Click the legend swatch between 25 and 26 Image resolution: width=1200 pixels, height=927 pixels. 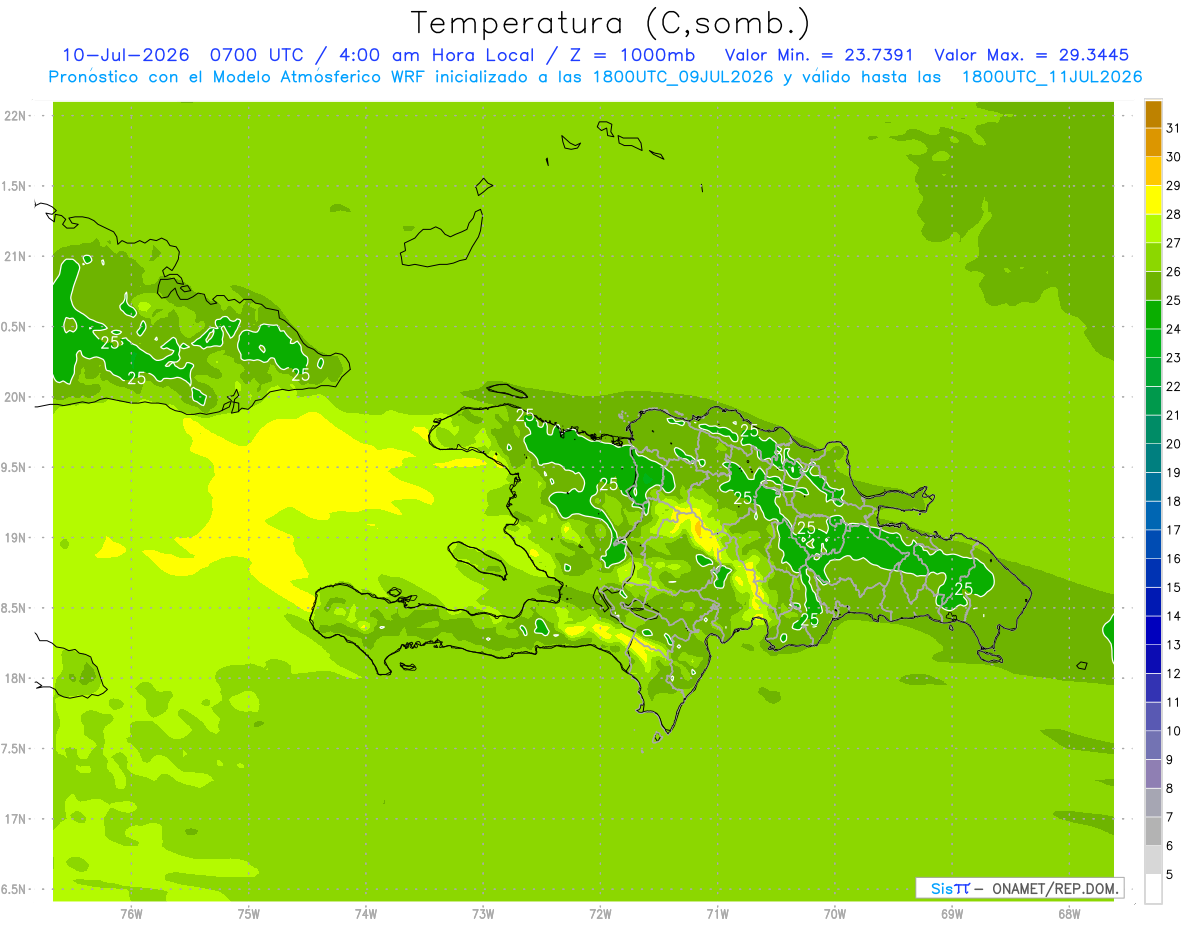(1153, 285)
